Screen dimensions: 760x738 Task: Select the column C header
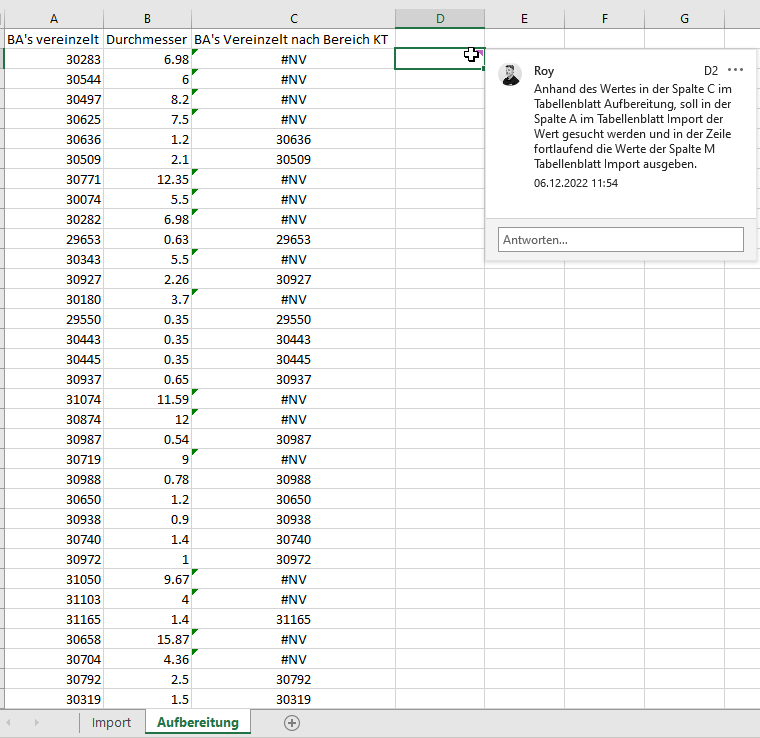293,18
